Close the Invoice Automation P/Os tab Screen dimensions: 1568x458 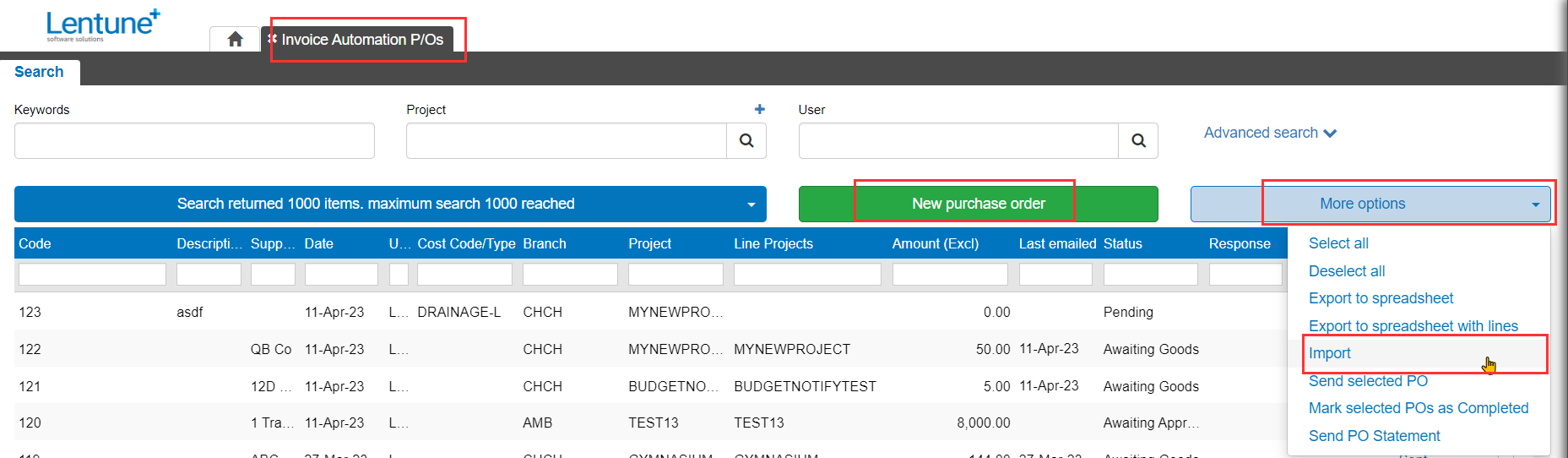[272, 39]
